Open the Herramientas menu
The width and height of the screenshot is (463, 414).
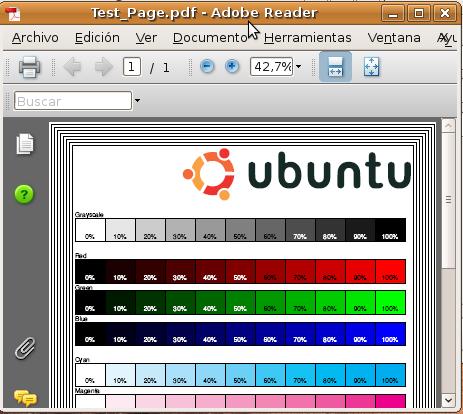click(x=308, y=38)
